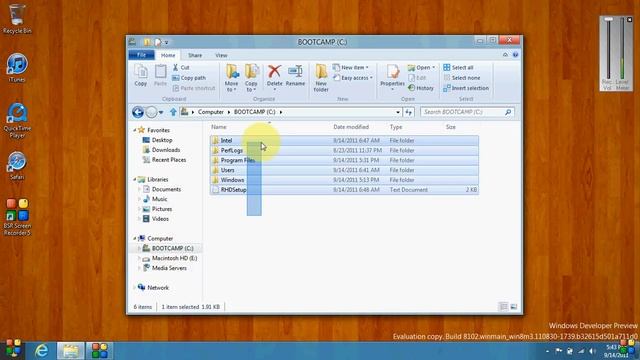Create a New folder
The width and height of the screenshot is (640, 360).
click(x=321, y=78)
